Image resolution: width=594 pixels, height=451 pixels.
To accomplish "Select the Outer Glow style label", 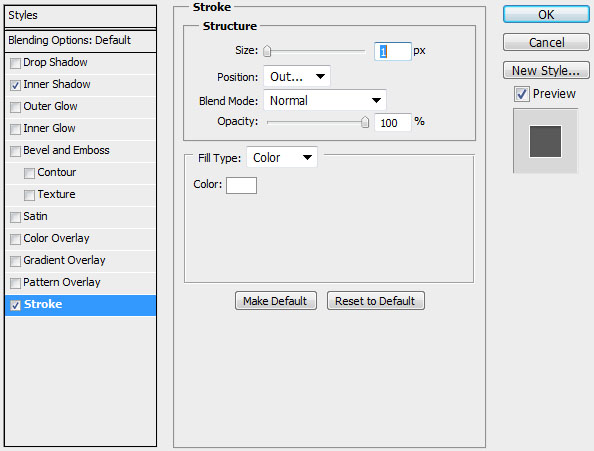I will coord(50,106).
